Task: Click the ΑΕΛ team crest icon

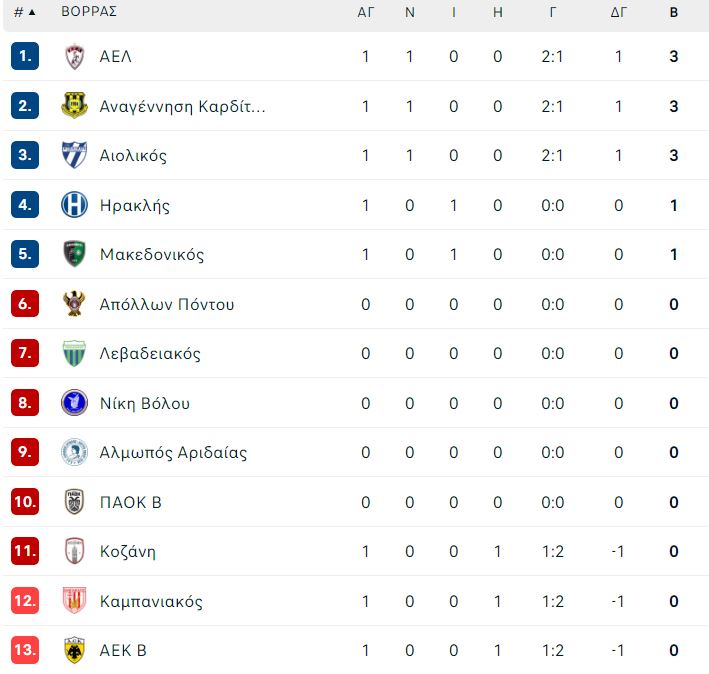Action: pyautogui.click(x=75, y=57)
